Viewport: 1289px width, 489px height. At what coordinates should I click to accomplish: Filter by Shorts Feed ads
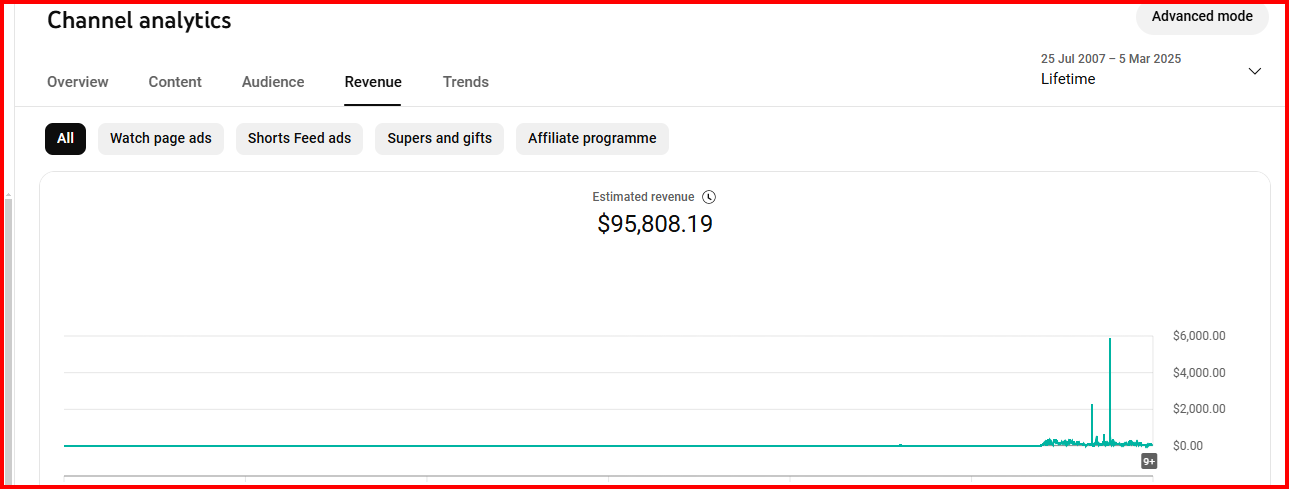[299, 139]
